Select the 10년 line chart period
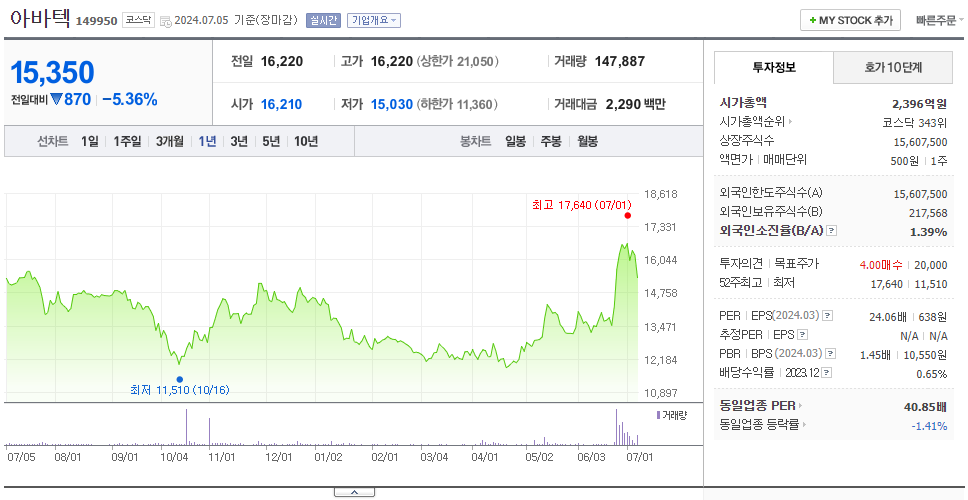The height and width of the screenshot is (500, 968). [306, 141]
